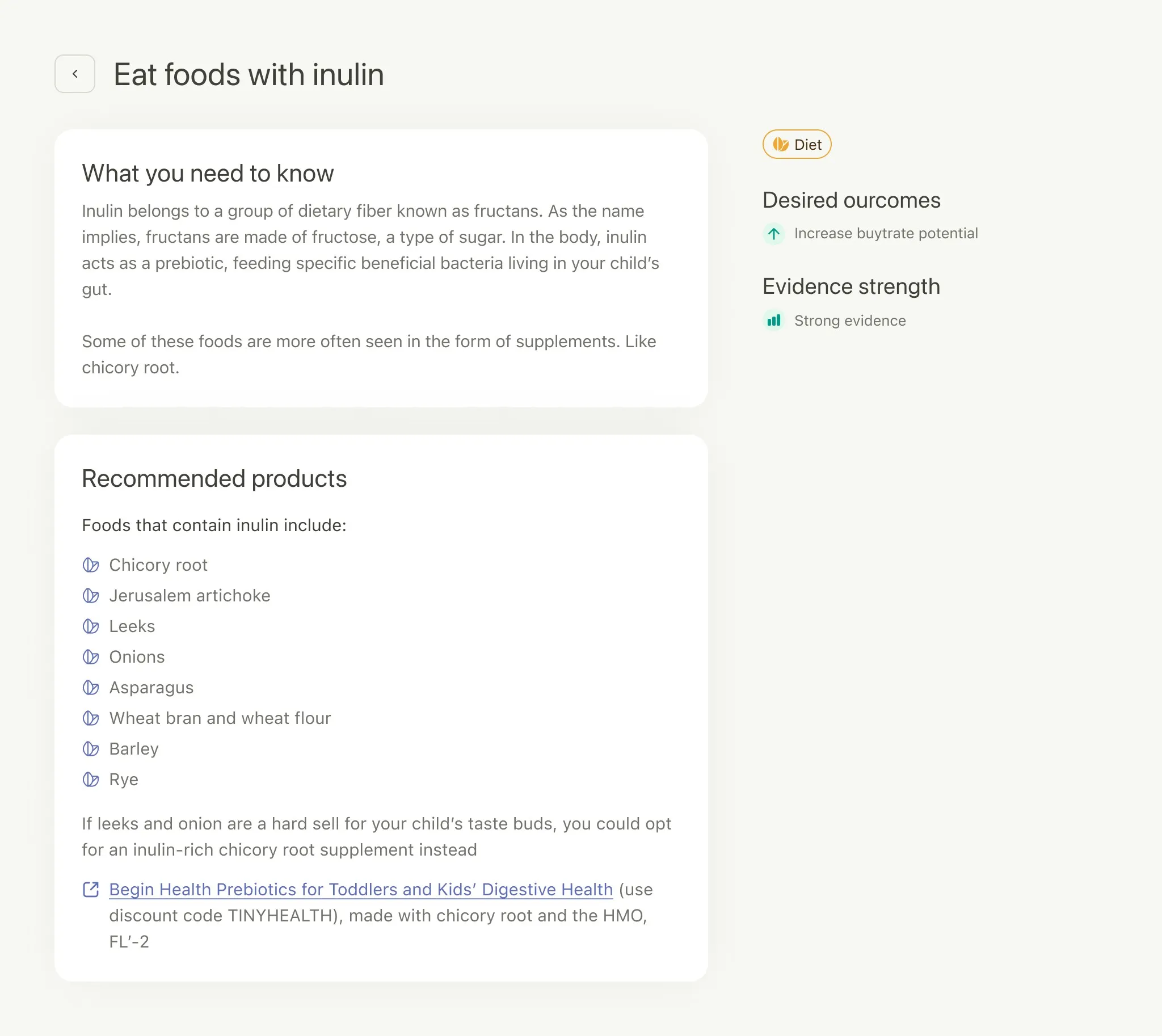
Task: Click the Strong evidence label text
Action: click(851, 321)
